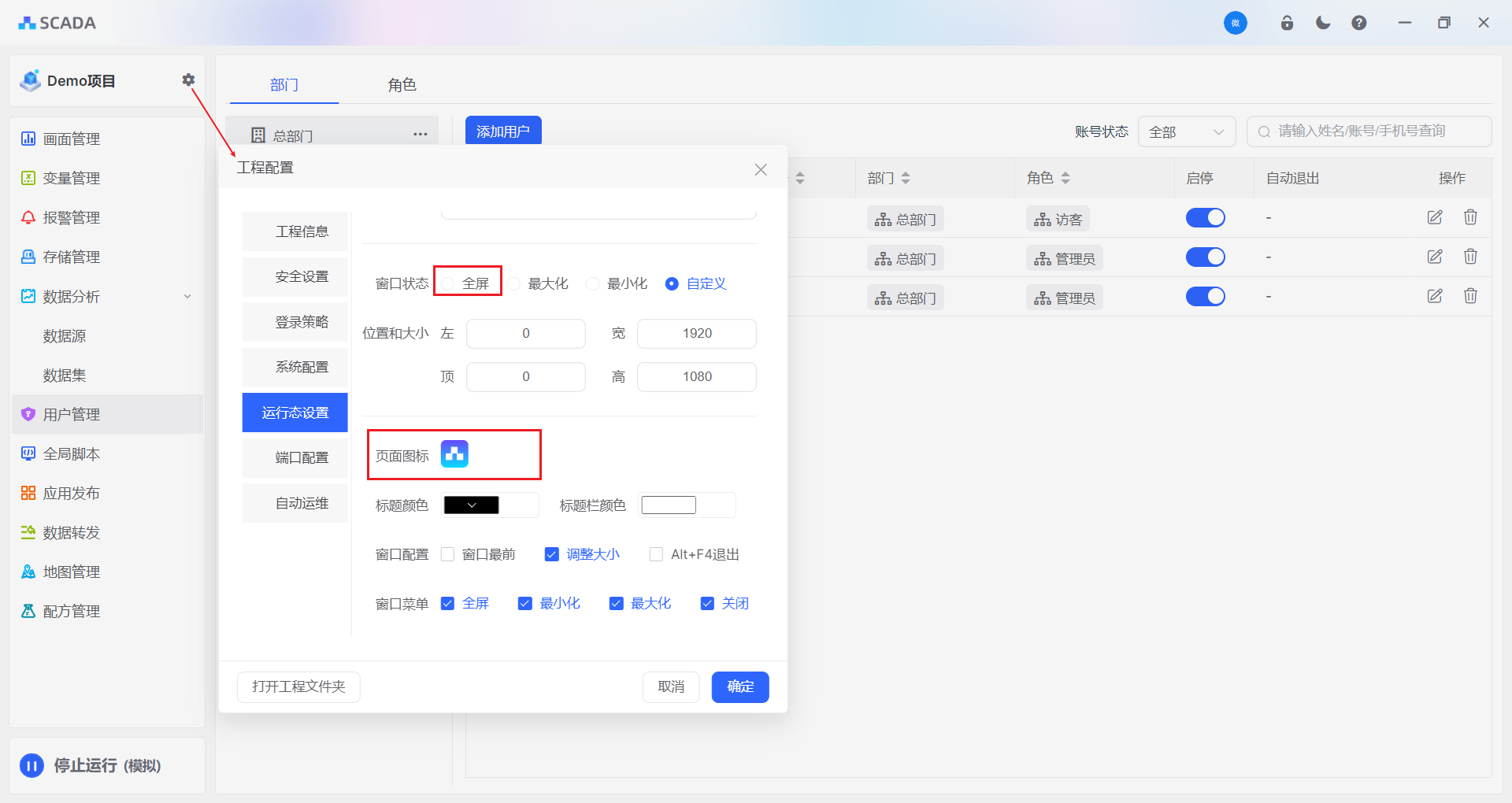Click the 页面图标 page icon thumbnail
This screenshot has width=1512, height=803.
454,454
